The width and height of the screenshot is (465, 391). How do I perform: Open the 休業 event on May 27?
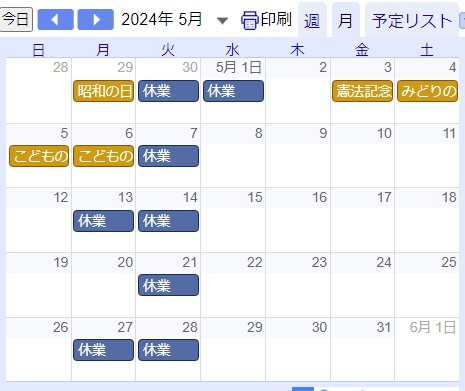click(104, 350)
